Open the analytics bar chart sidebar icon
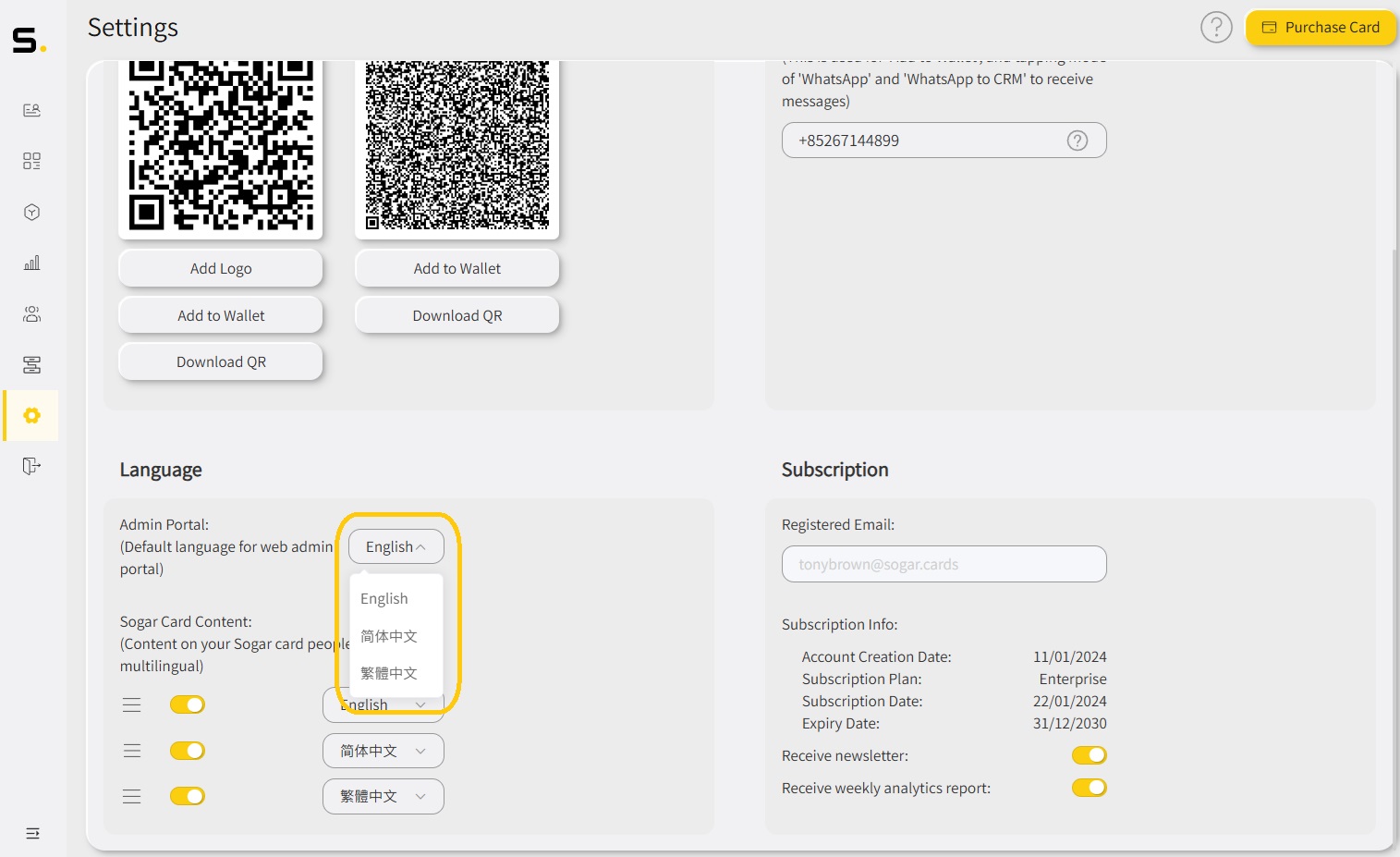This screenshot has width=1400, height=857. (x=31, y=263)
